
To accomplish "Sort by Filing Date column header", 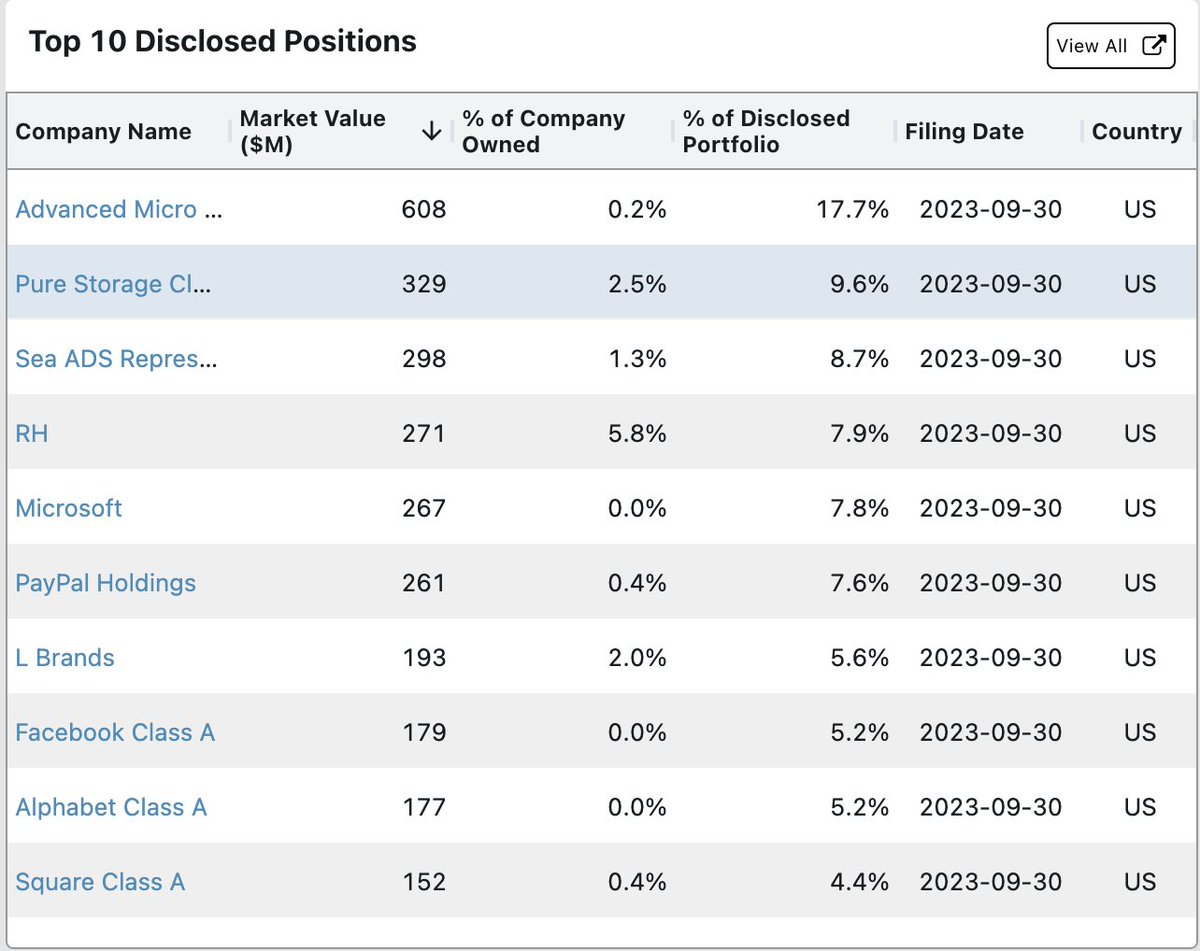I will click(964, 132).
